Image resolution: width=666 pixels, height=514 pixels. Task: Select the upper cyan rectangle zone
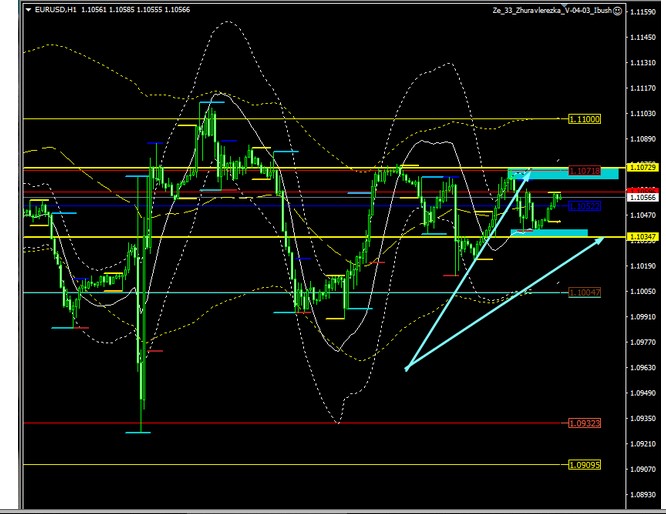point(563,174)
